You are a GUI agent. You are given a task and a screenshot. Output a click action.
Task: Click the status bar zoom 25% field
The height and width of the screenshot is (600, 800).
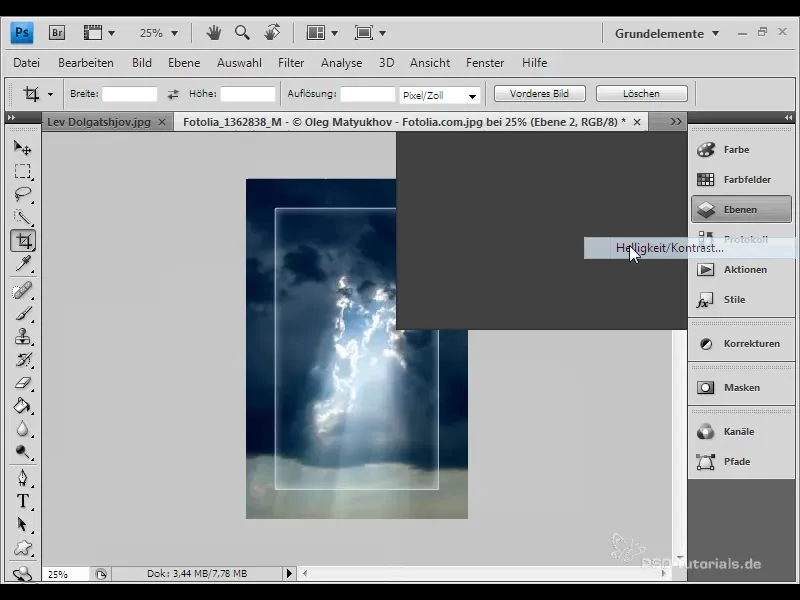(x=65, y=574)
